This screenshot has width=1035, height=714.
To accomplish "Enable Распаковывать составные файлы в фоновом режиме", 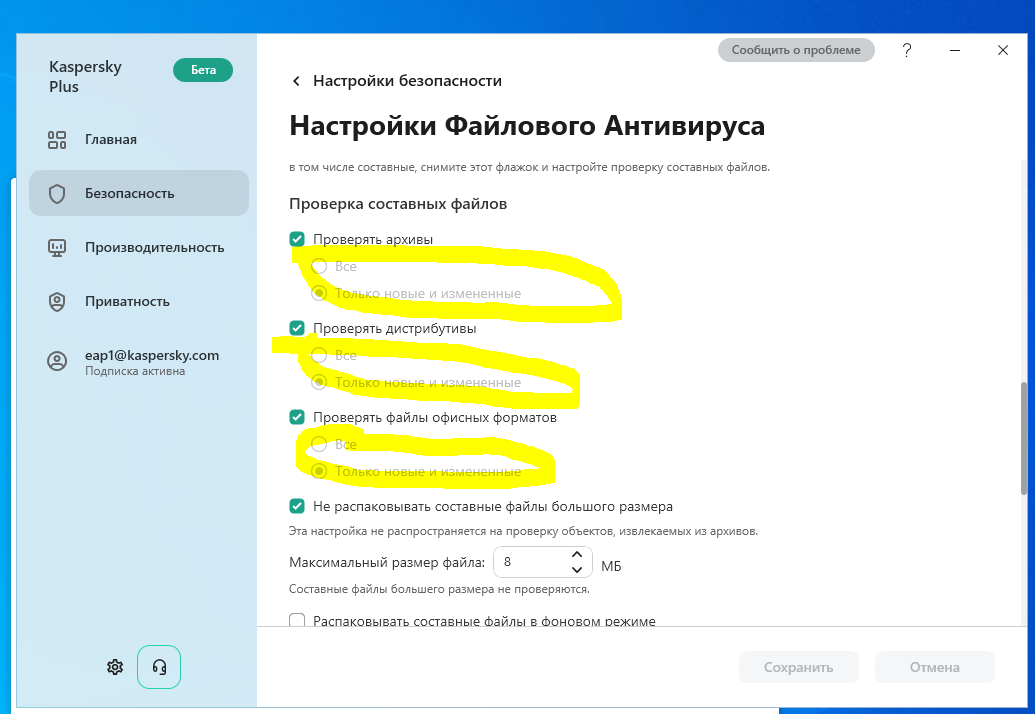I will (297, 620).
